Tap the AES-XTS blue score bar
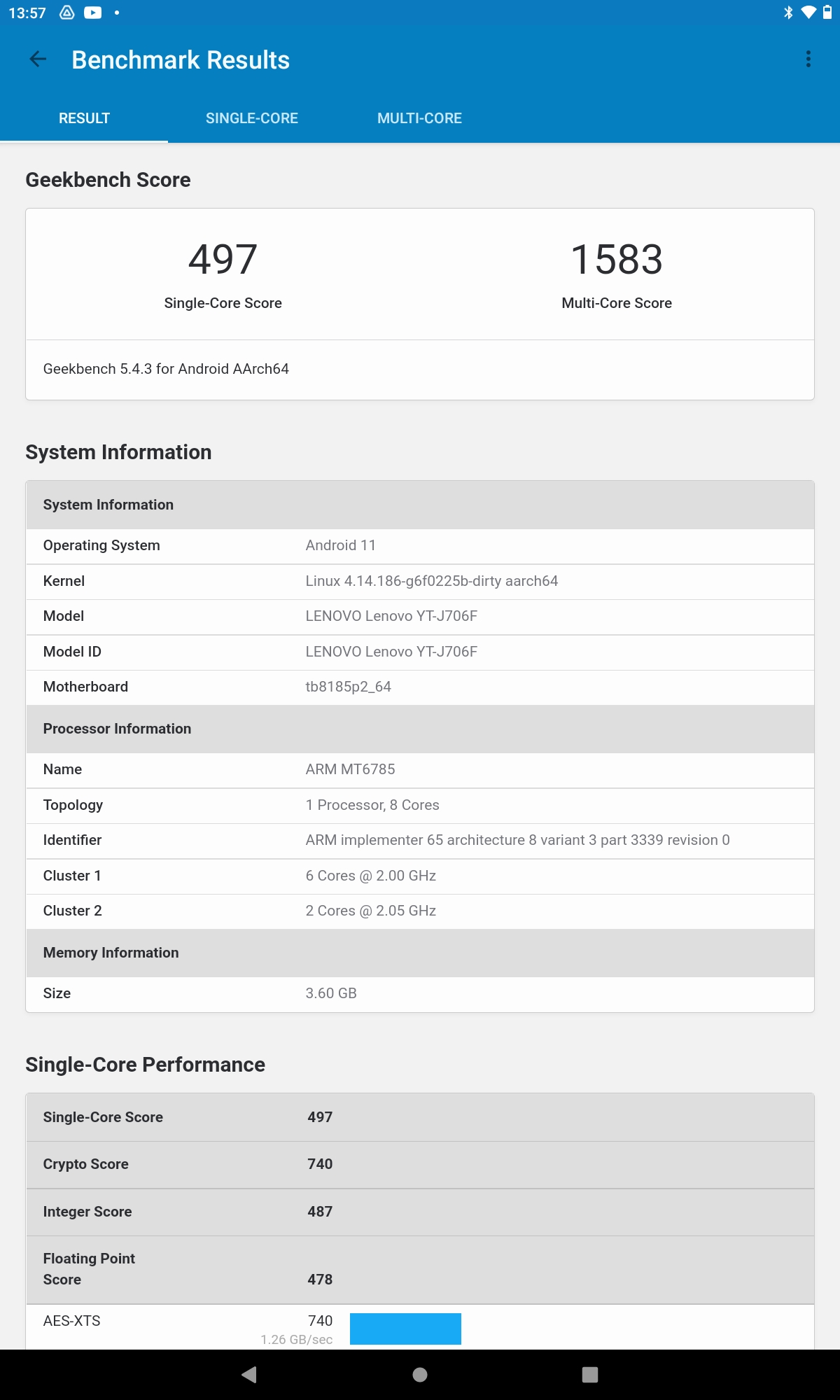Image resolution: width=840 pixels, height=1400 pixels. tap(405, 1329)
